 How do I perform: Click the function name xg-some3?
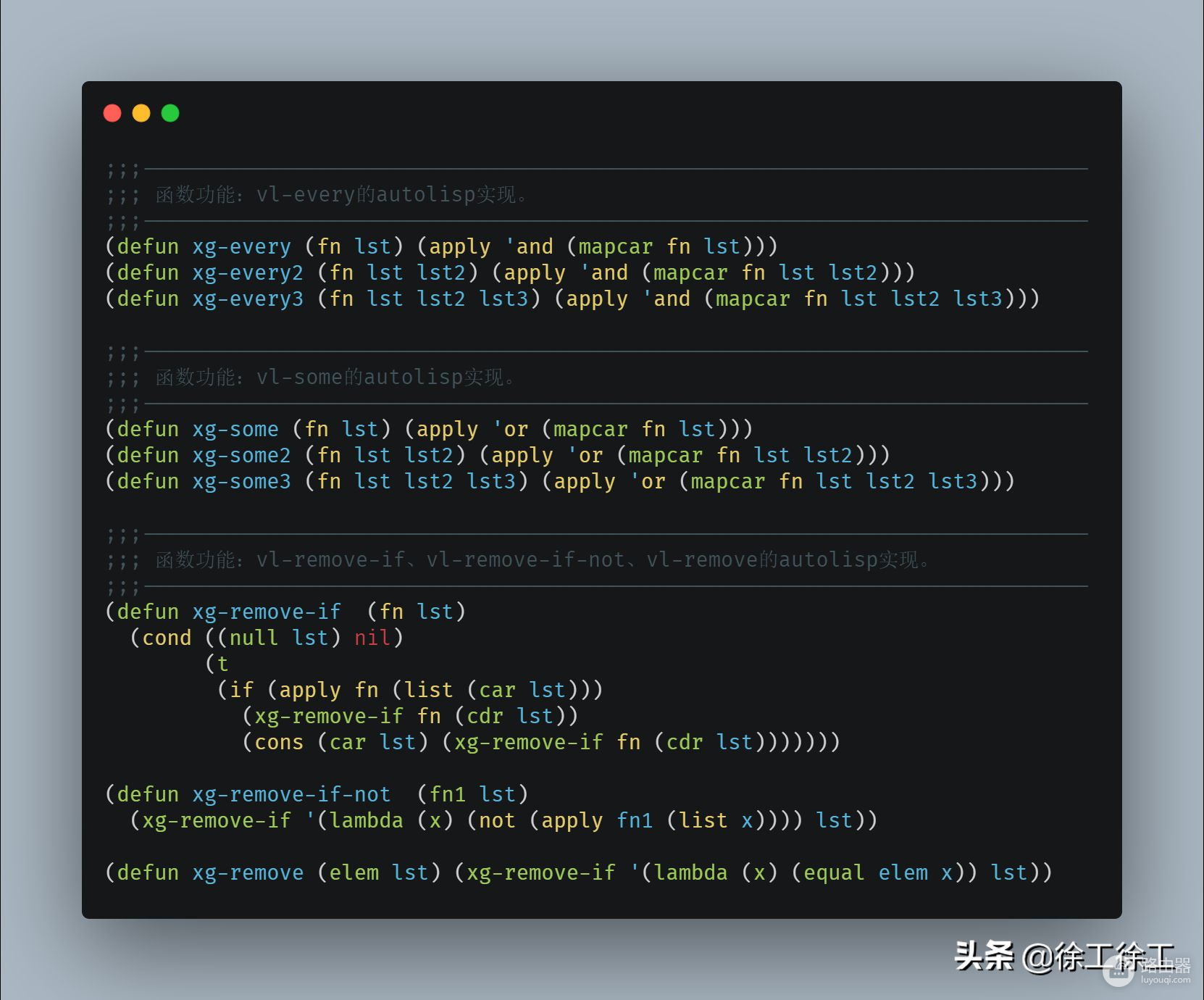(241, 482)
